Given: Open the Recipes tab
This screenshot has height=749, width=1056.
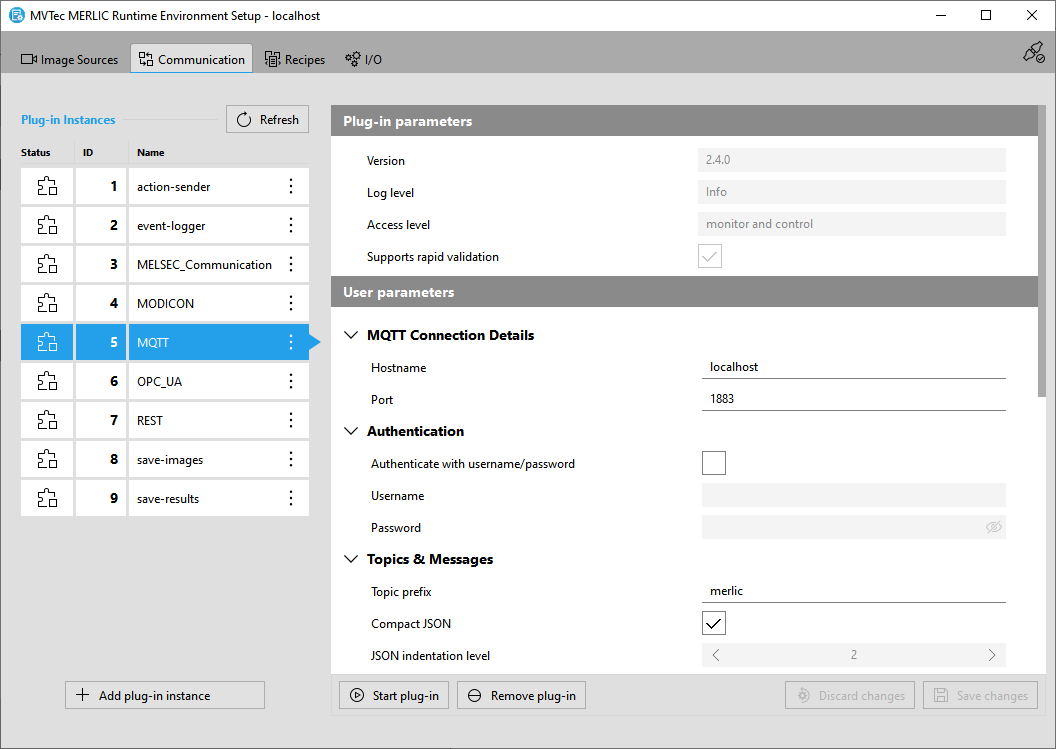Looking at the screenshot, I should coord(295,59).
